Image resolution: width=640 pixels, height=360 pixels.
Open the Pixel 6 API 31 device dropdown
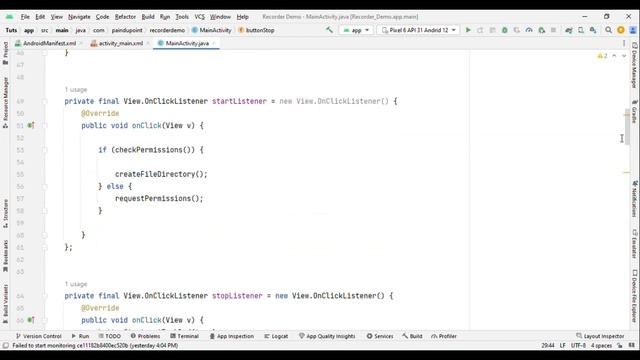(418, 30)
